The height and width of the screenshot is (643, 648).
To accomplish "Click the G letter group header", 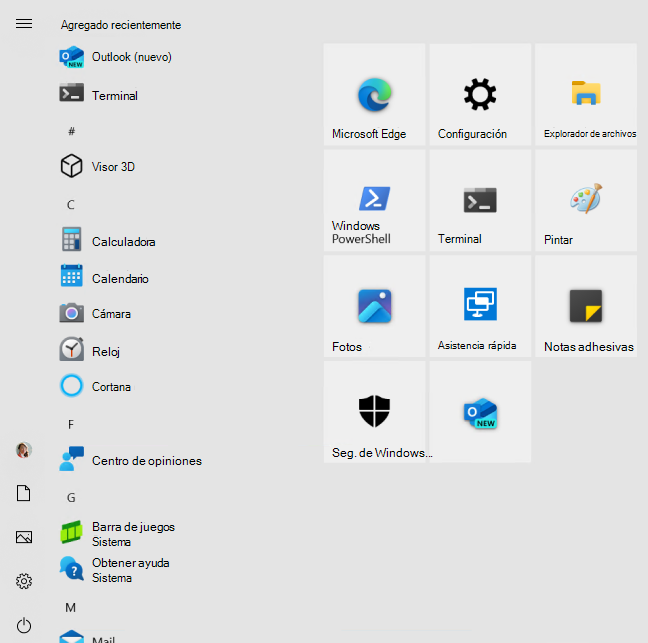I will point(71,498).
